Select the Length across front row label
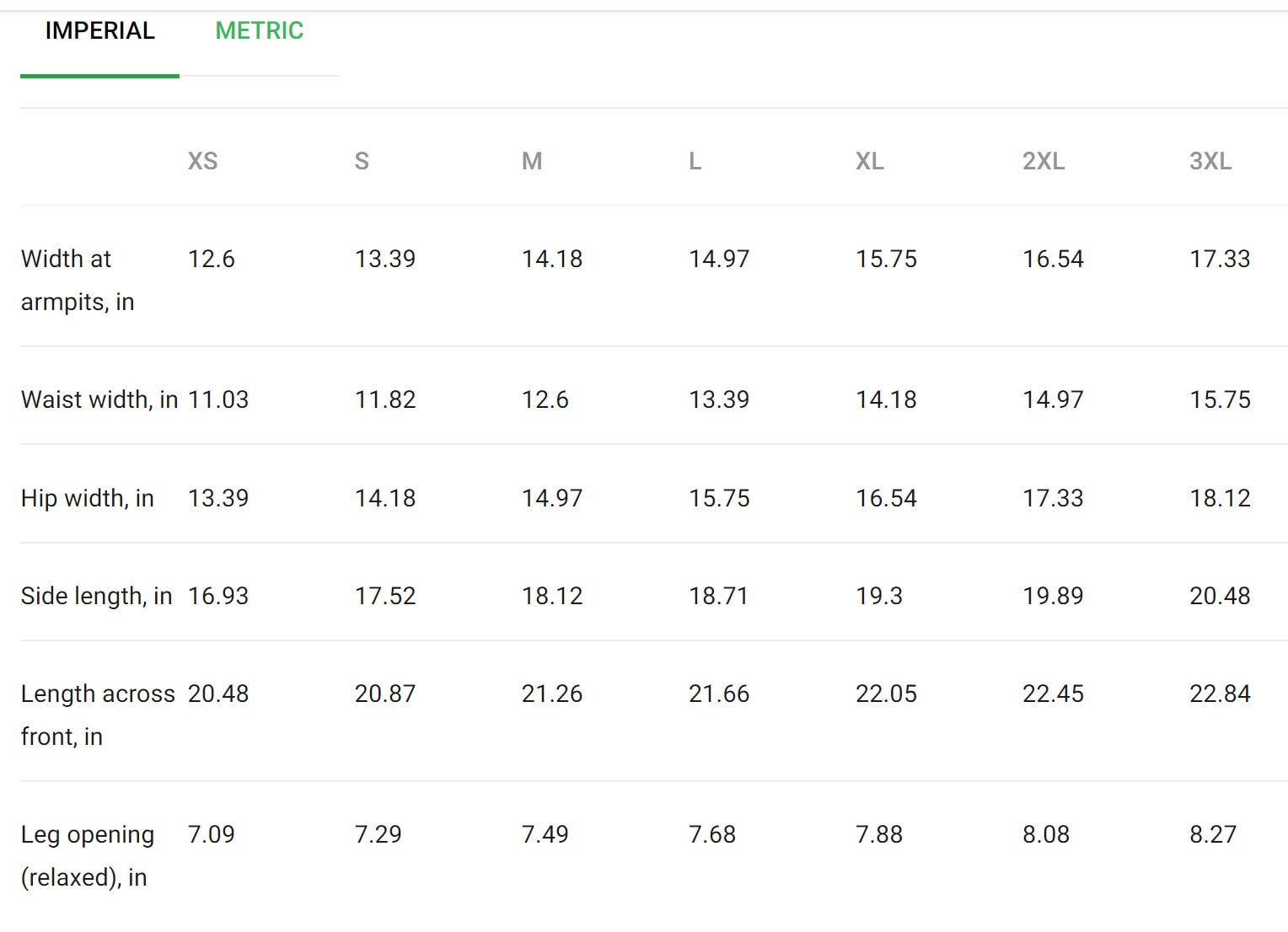Image resolution: width=1288 pixels, height=932 pixels. click(98, 715)
